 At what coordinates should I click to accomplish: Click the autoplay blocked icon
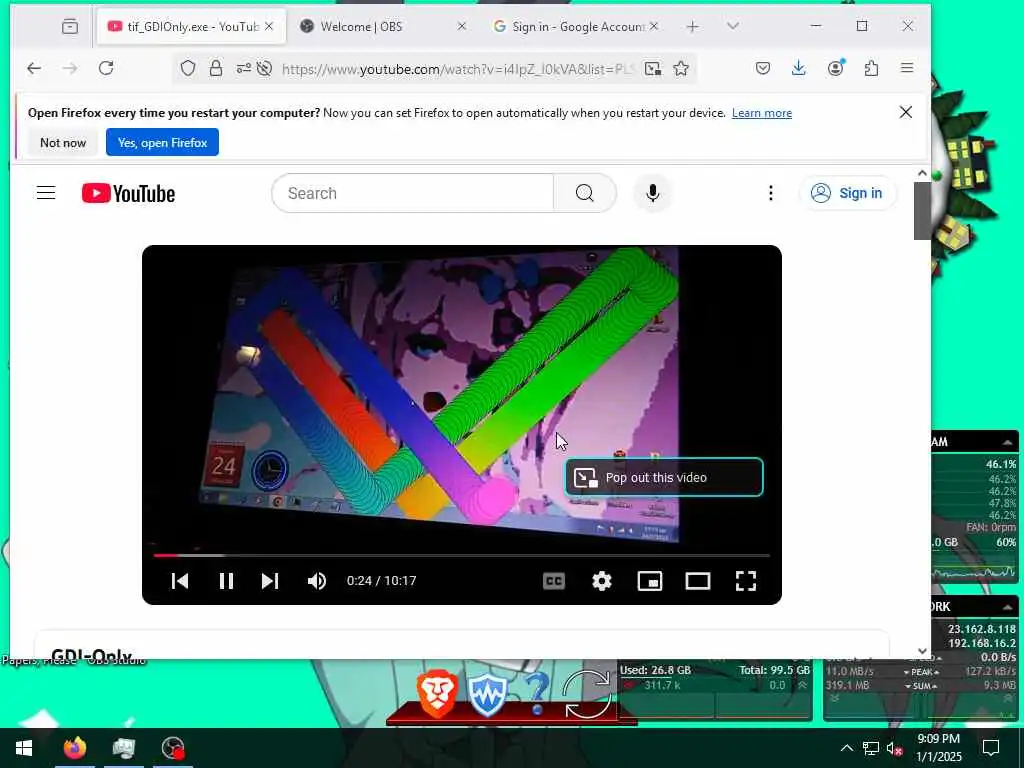pos(264,68)
